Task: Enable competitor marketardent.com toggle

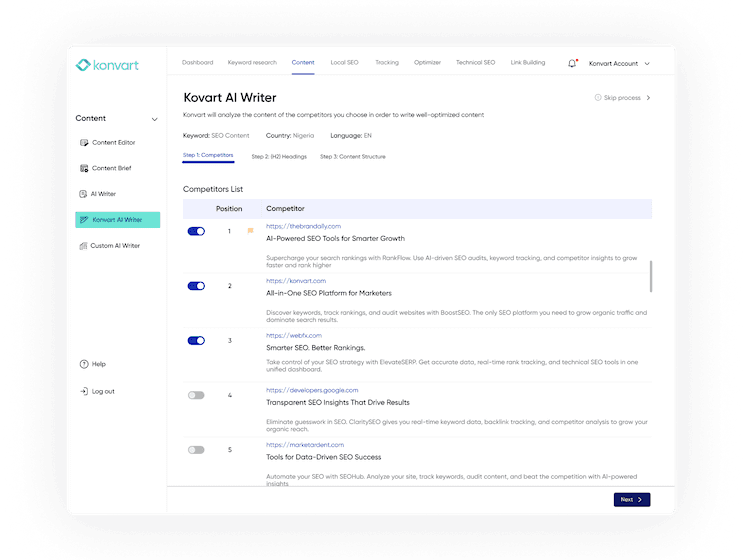Action: (x=196, y=450)
